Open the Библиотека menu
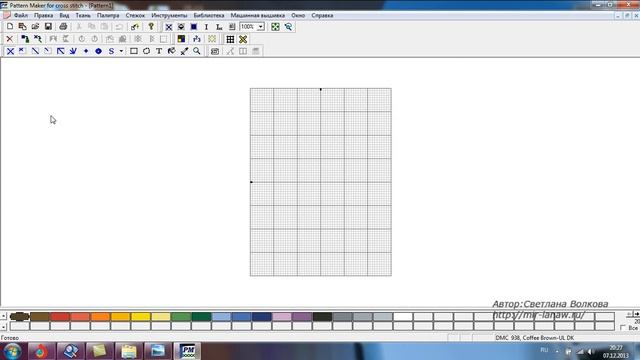This screenshot has height=360, width=640. click(209, 16)
